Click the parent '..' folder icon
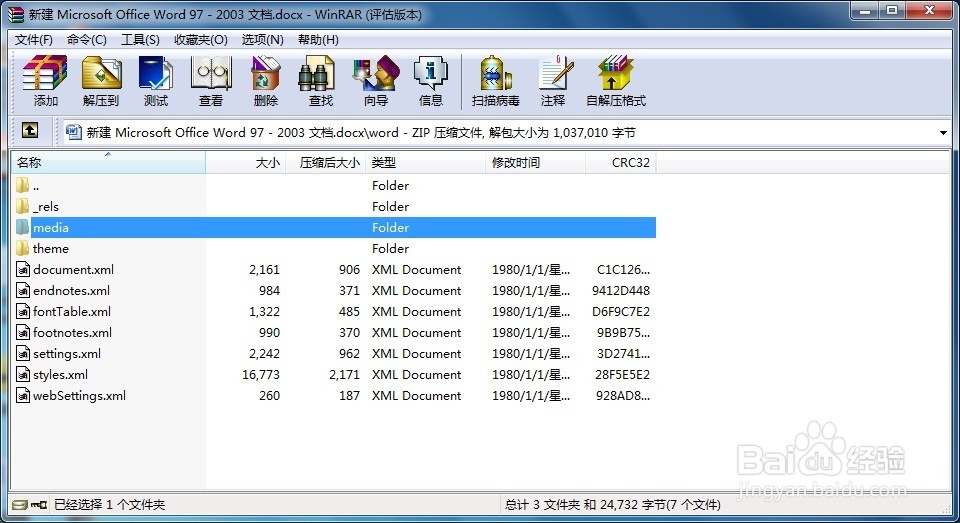 click(23, 185)
